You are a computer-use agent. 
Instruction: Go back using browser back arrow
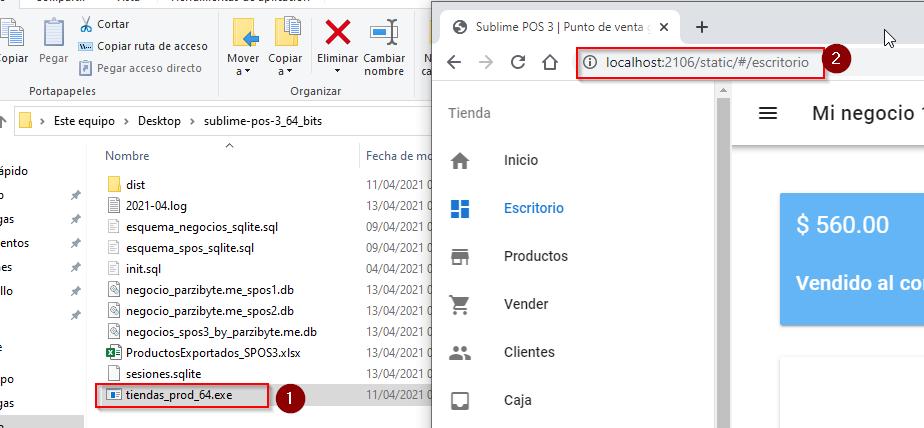[454, 62]
